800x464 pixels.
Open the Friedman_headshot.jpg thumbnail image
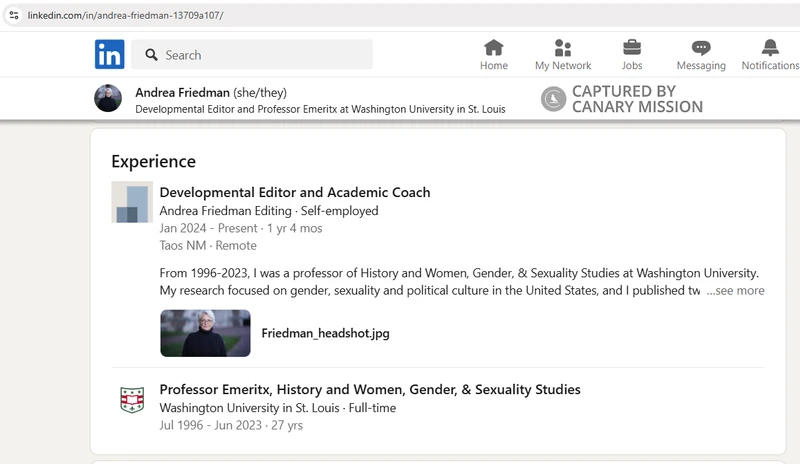point(205,333)
